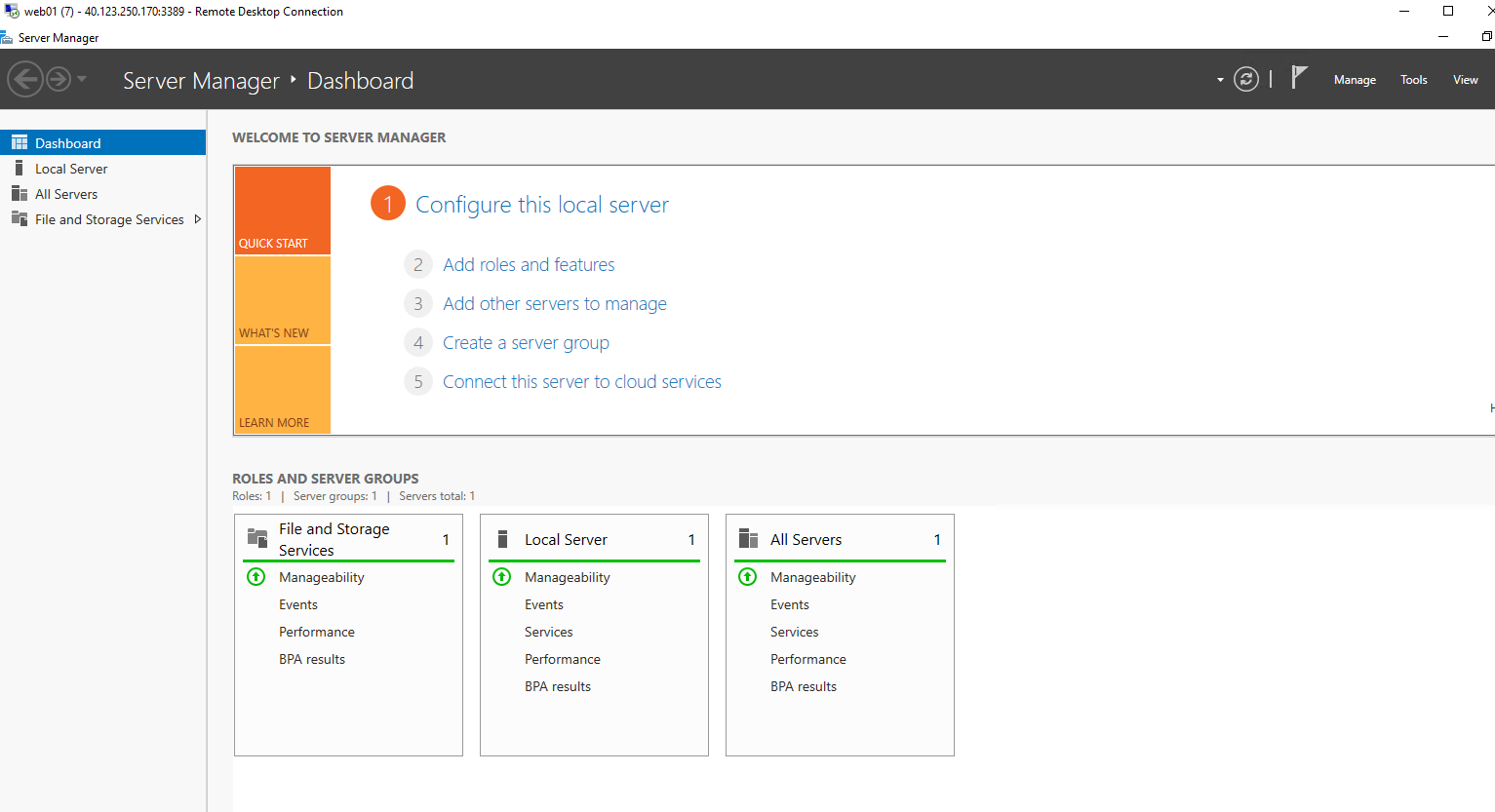Open Manageability in File and Storage Services tile
1495x812 pixels.
[x=322, y=577]
